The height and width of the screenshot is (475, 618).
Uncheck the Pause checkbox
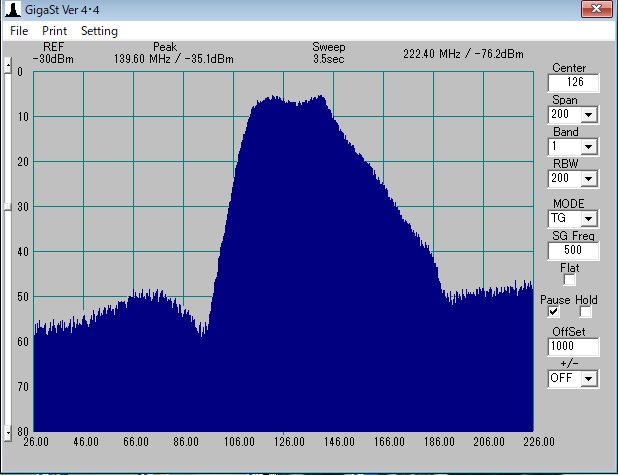point(553,311)
